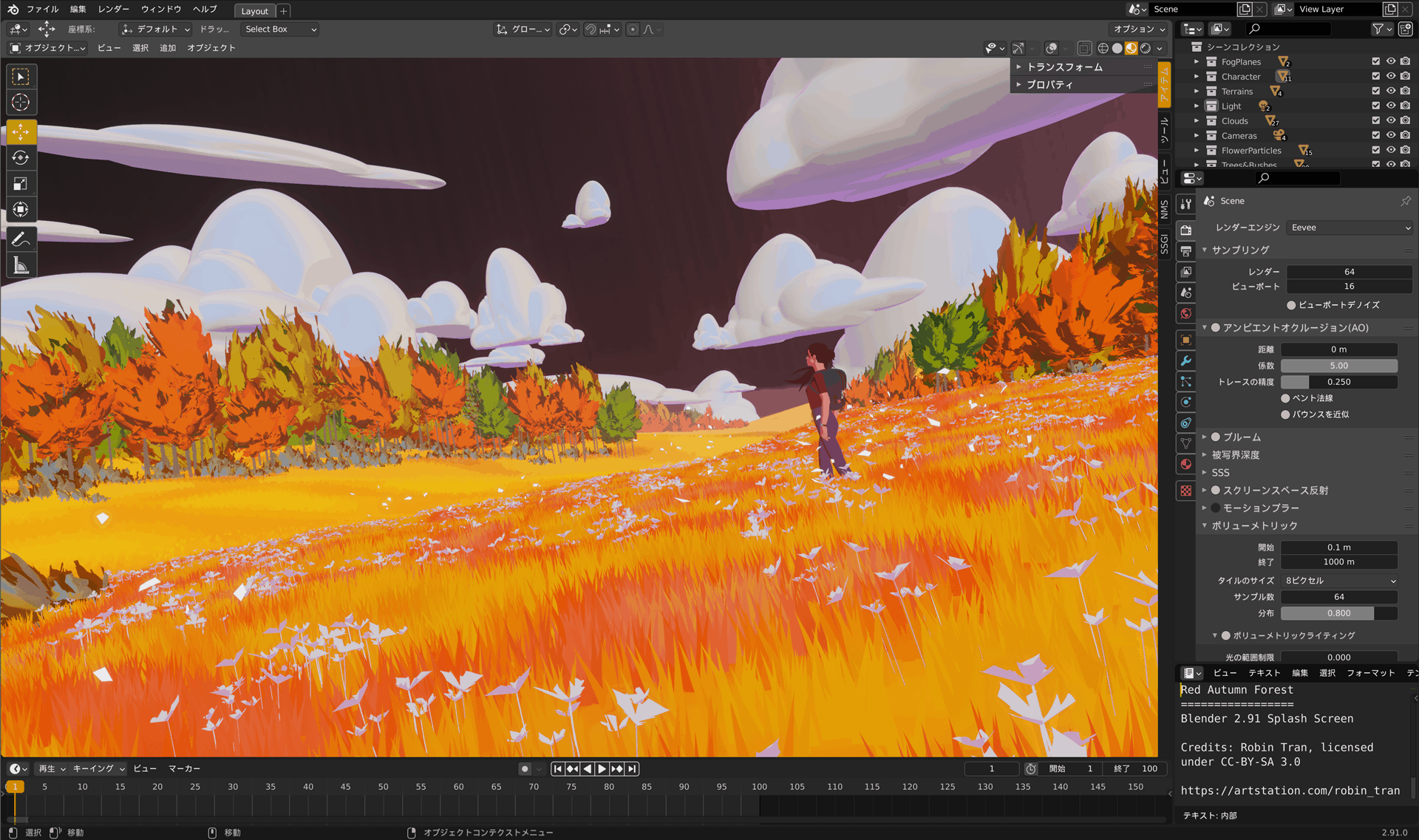
Task: Open the Particle properties tab
Action: 1185,381
